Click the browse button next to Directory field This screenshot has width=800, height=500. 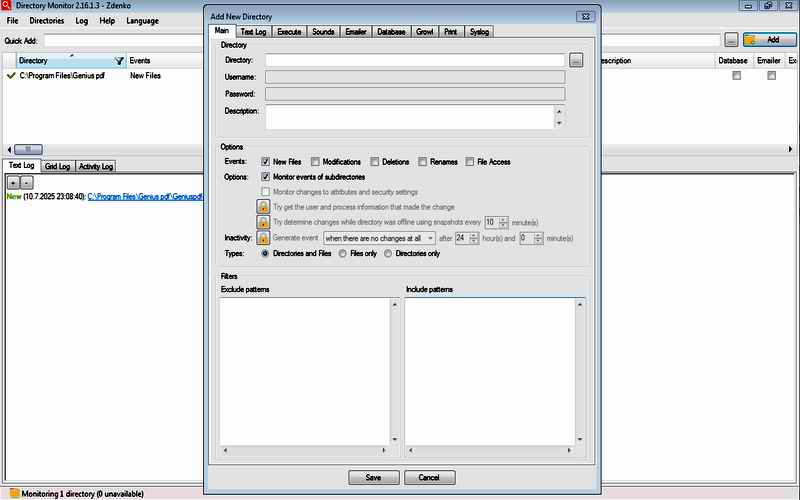tap(575, 61)
